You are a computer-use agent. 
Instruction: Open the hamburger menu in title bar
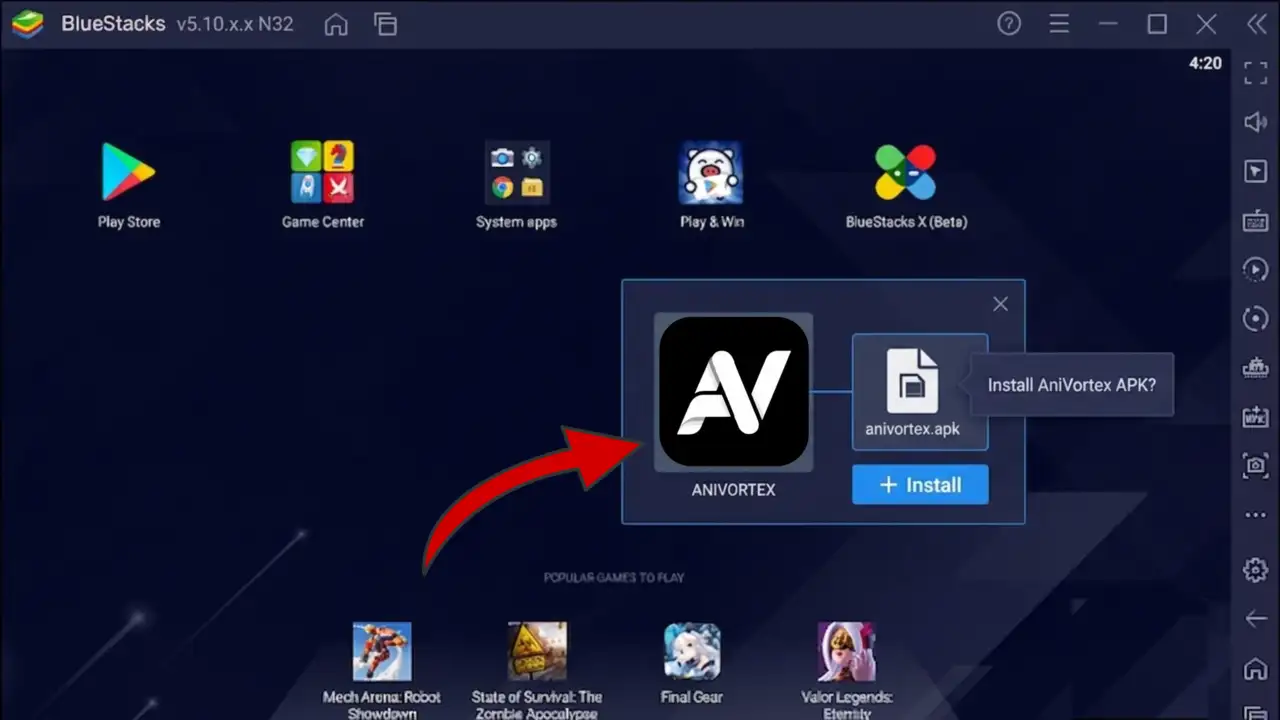click(1059, 24)
